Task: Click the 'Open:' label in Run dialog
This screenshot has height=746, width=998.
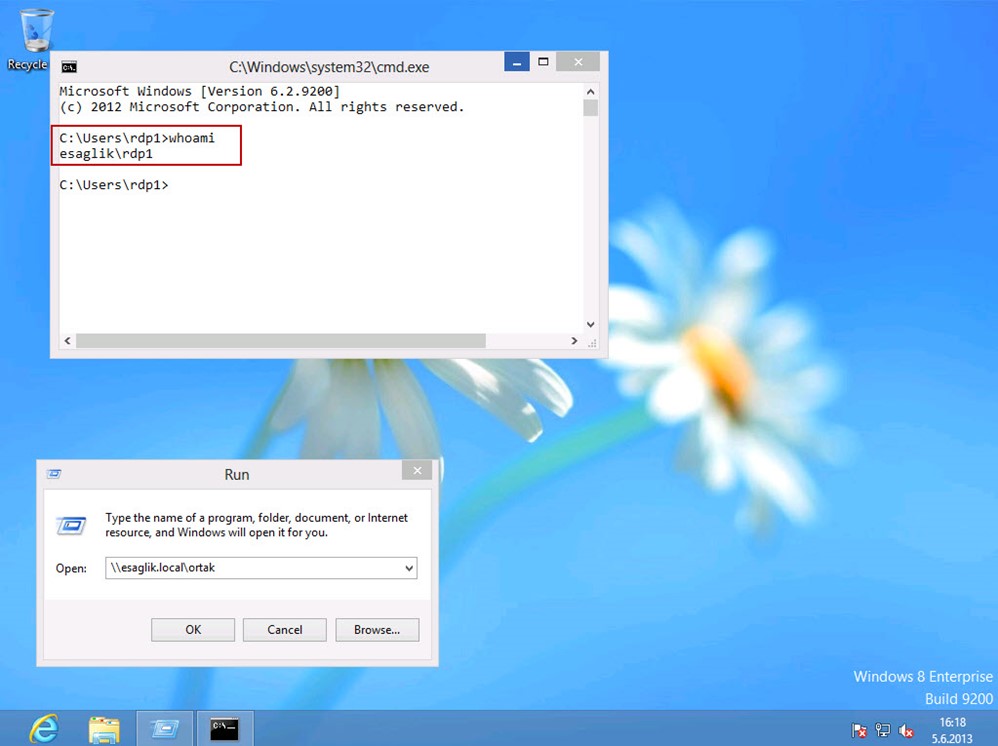Action: 71,568
